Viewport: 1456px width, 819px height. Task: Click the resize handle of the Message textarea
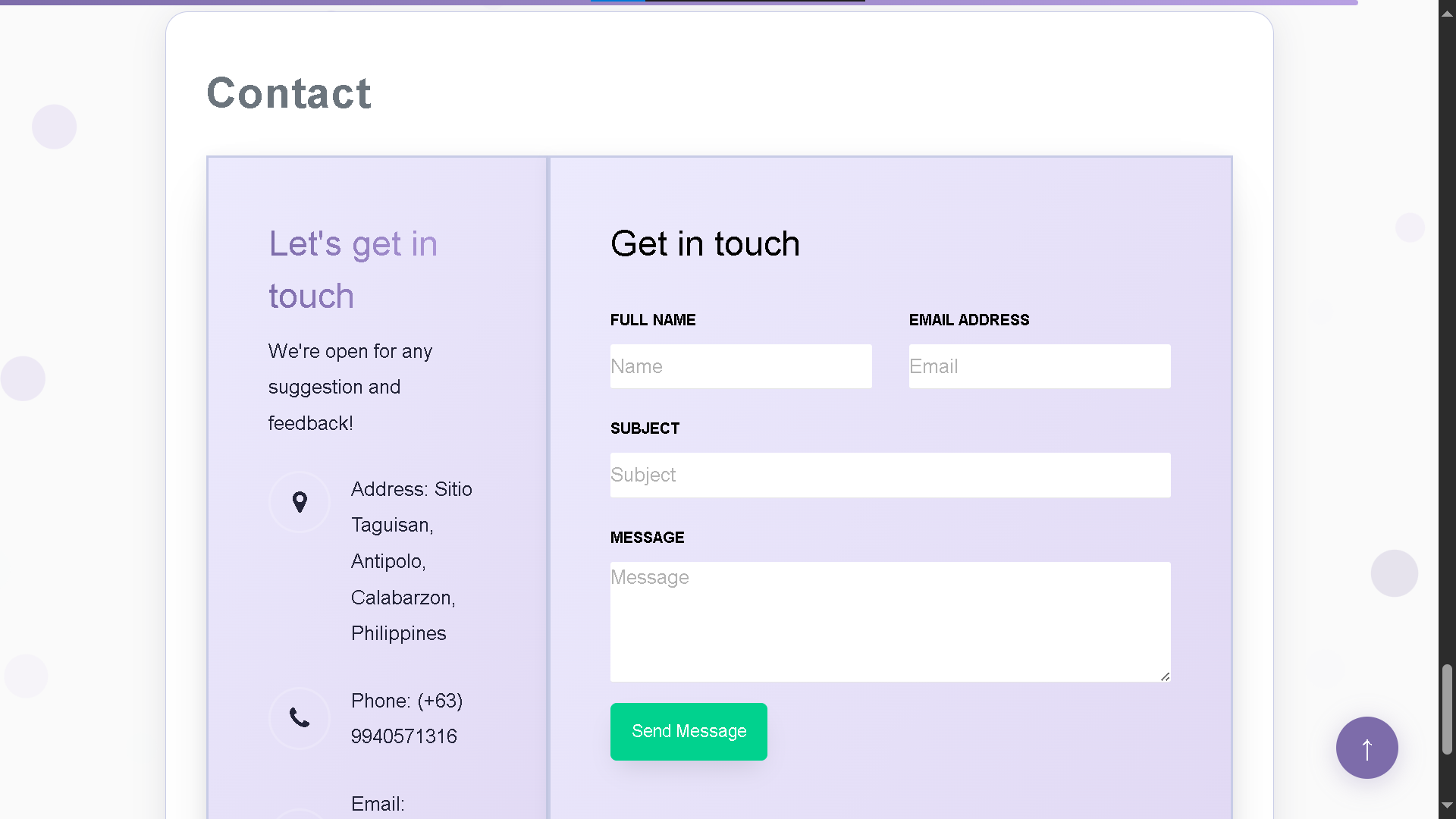[1165, 676]
